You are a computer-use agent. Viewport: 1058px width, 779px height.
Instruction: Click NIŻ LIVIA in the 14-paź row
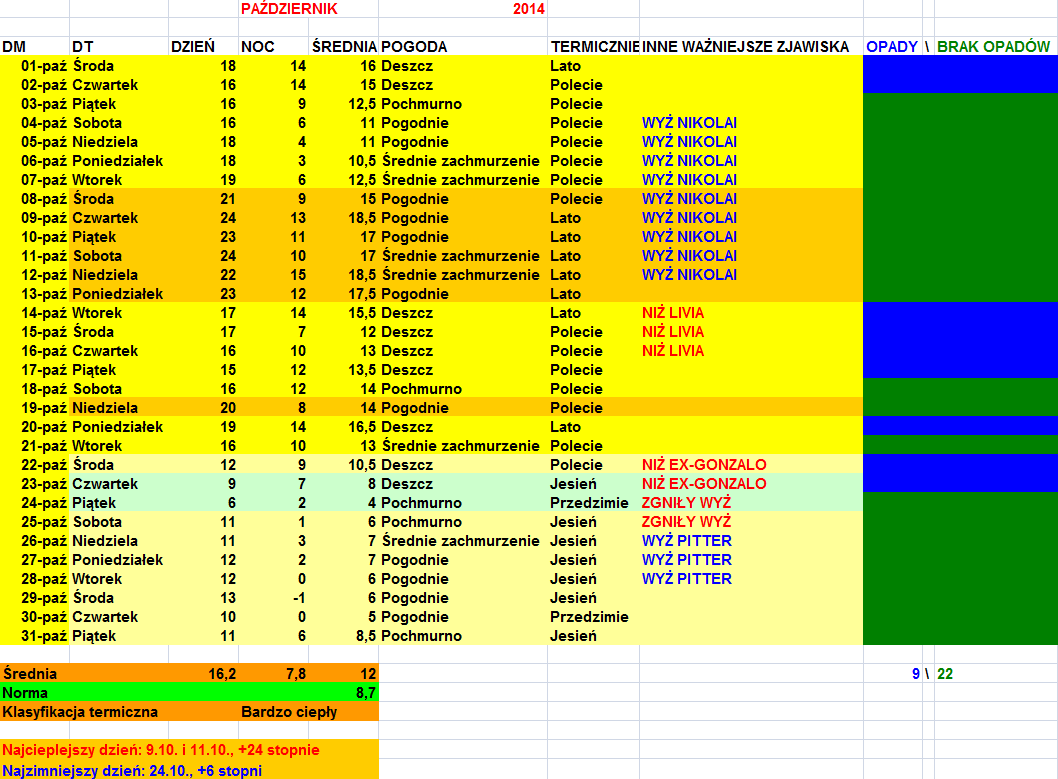coord(672,313)
